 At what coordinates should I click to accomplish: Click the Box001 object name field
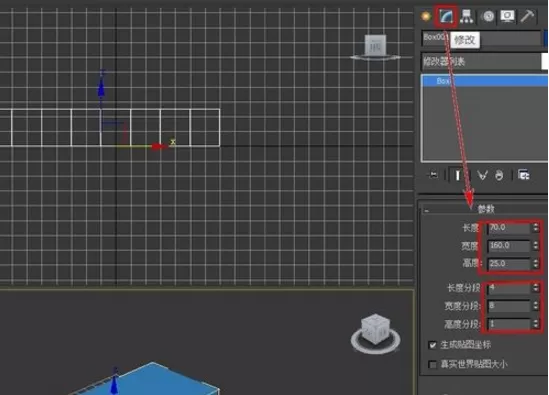481,38
